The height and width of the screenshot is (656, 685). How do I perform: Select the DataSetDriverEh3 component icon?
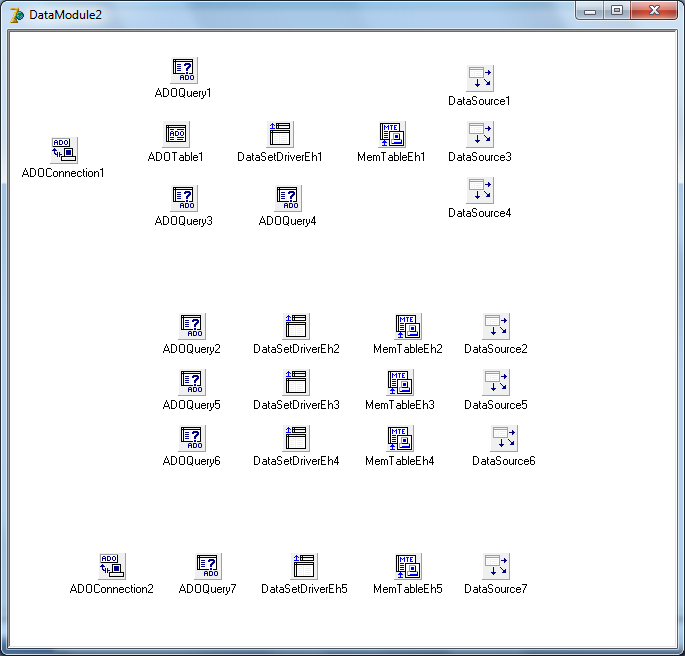[296, 382]
